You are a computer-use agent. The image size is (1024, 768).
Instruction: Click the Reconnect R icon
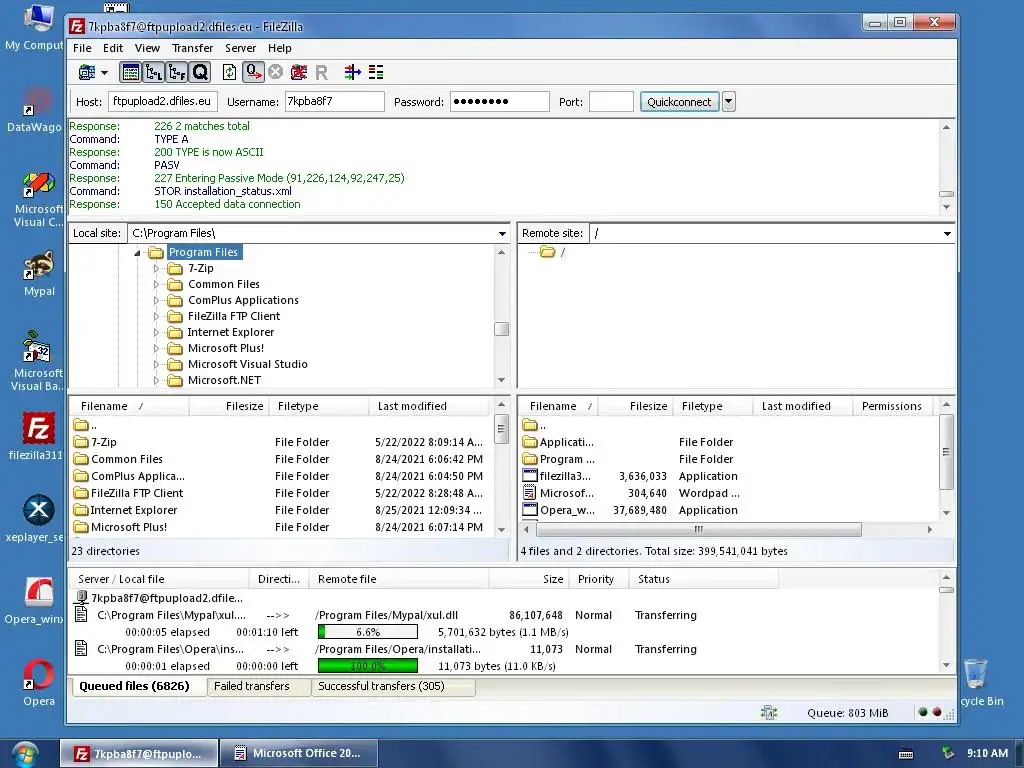point(321,72)
